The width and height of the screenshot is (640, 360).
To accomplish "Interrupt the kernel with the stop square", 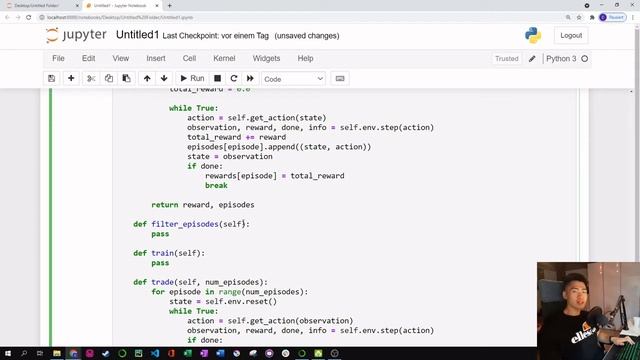I will click(x=218, y=78).
